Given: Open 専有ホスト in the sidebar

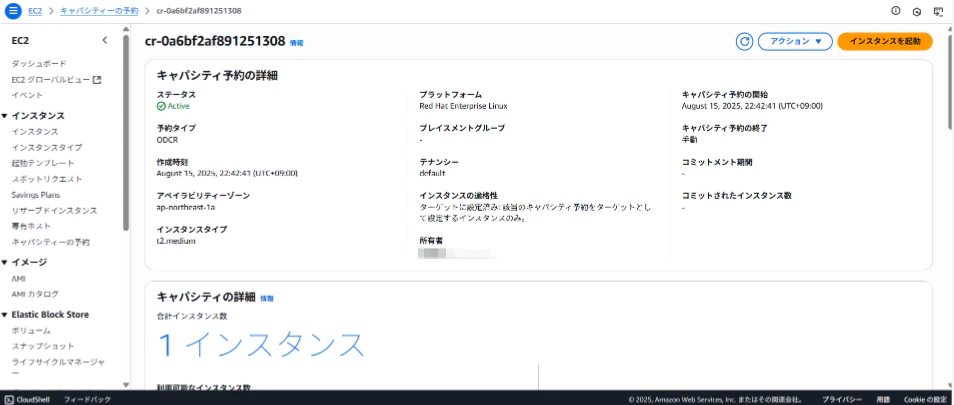Looking at the screenshot, I should click(31, 226).
